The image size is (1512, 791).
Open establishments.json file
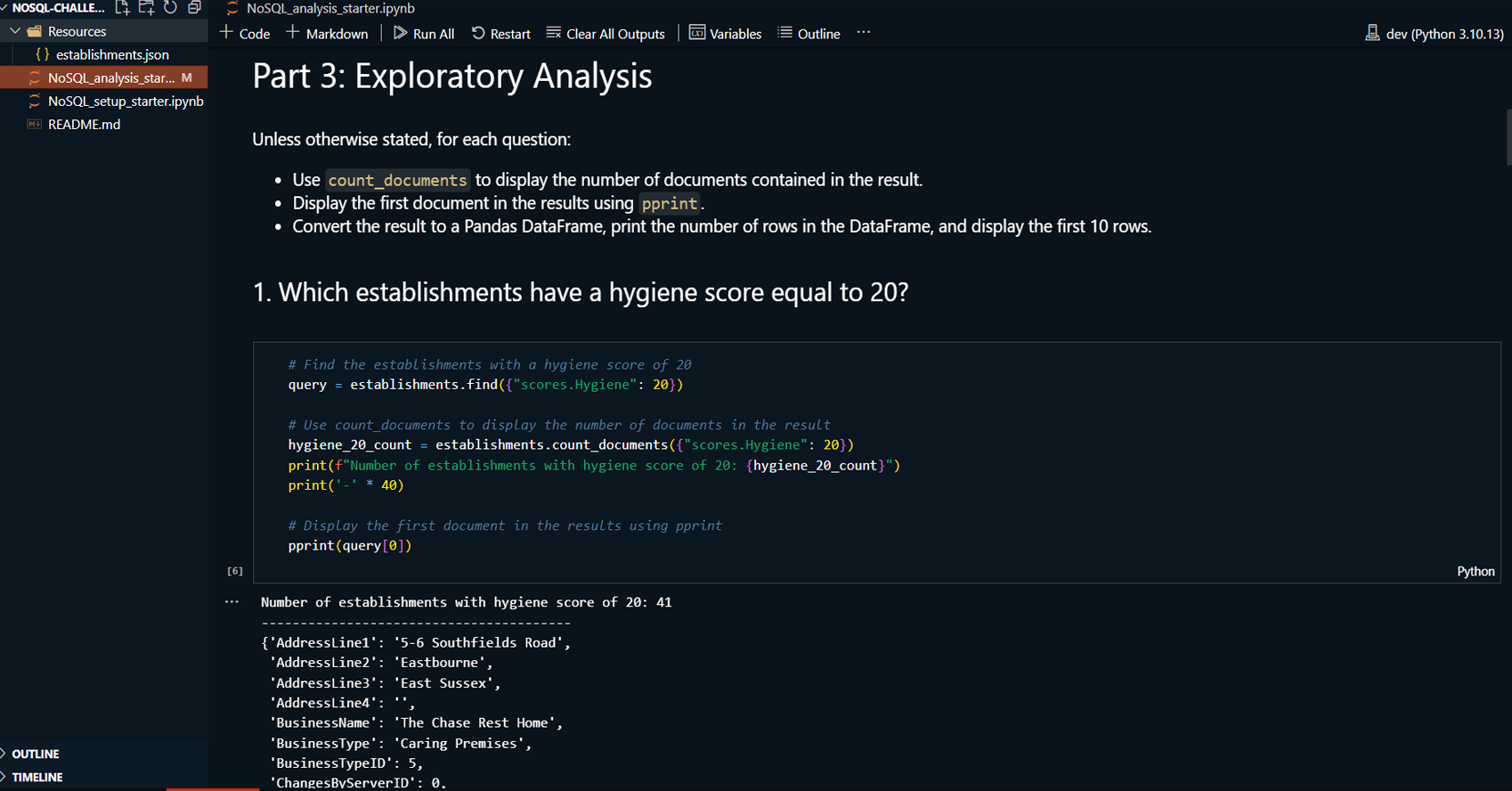point(112,54)
